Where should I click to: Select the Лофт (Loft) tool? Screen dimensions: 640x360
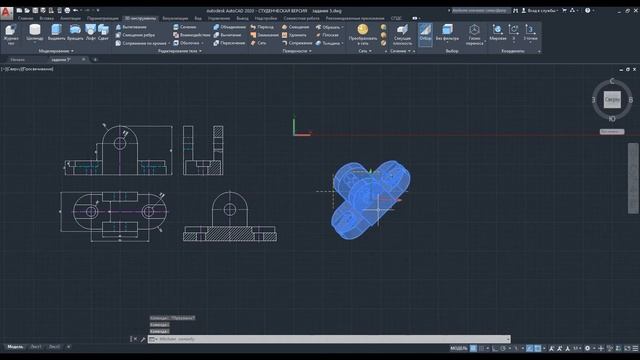91,32
